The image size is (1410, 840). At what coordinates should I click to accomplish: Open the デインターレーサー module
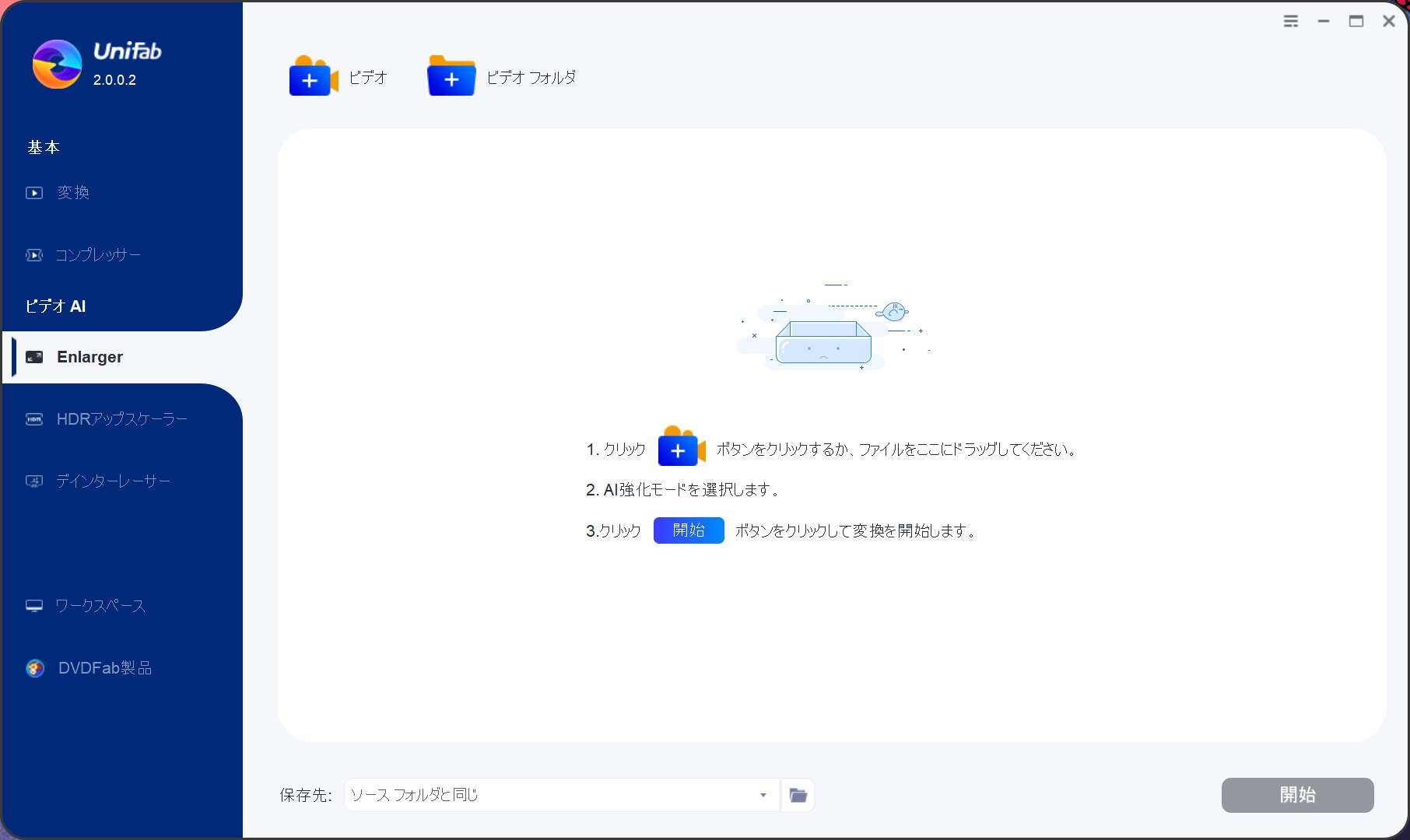pyautogui.click(x=113, y=481)
